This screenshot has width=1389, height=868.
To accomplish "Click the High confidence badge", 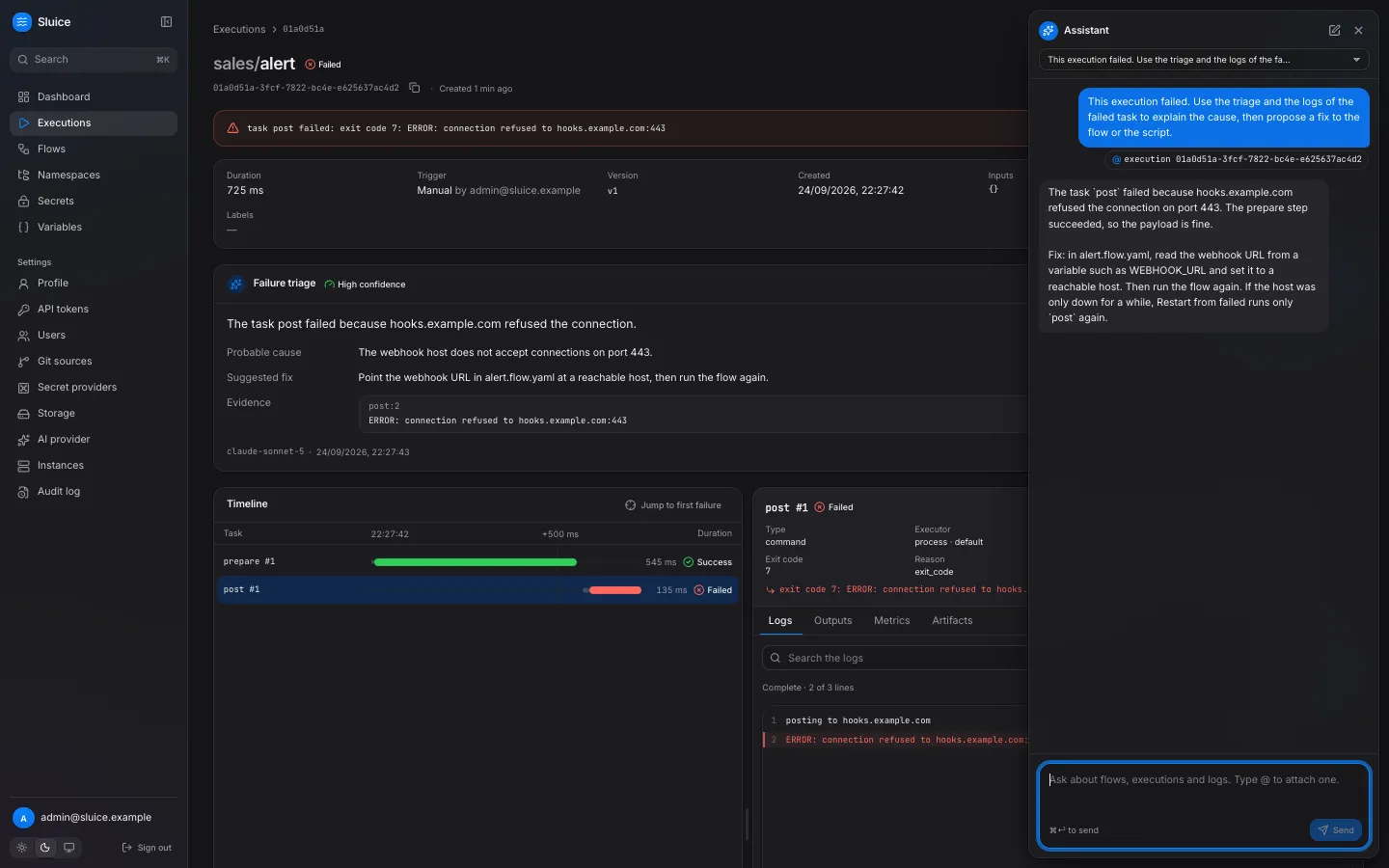I will click(x=365, y=285).
